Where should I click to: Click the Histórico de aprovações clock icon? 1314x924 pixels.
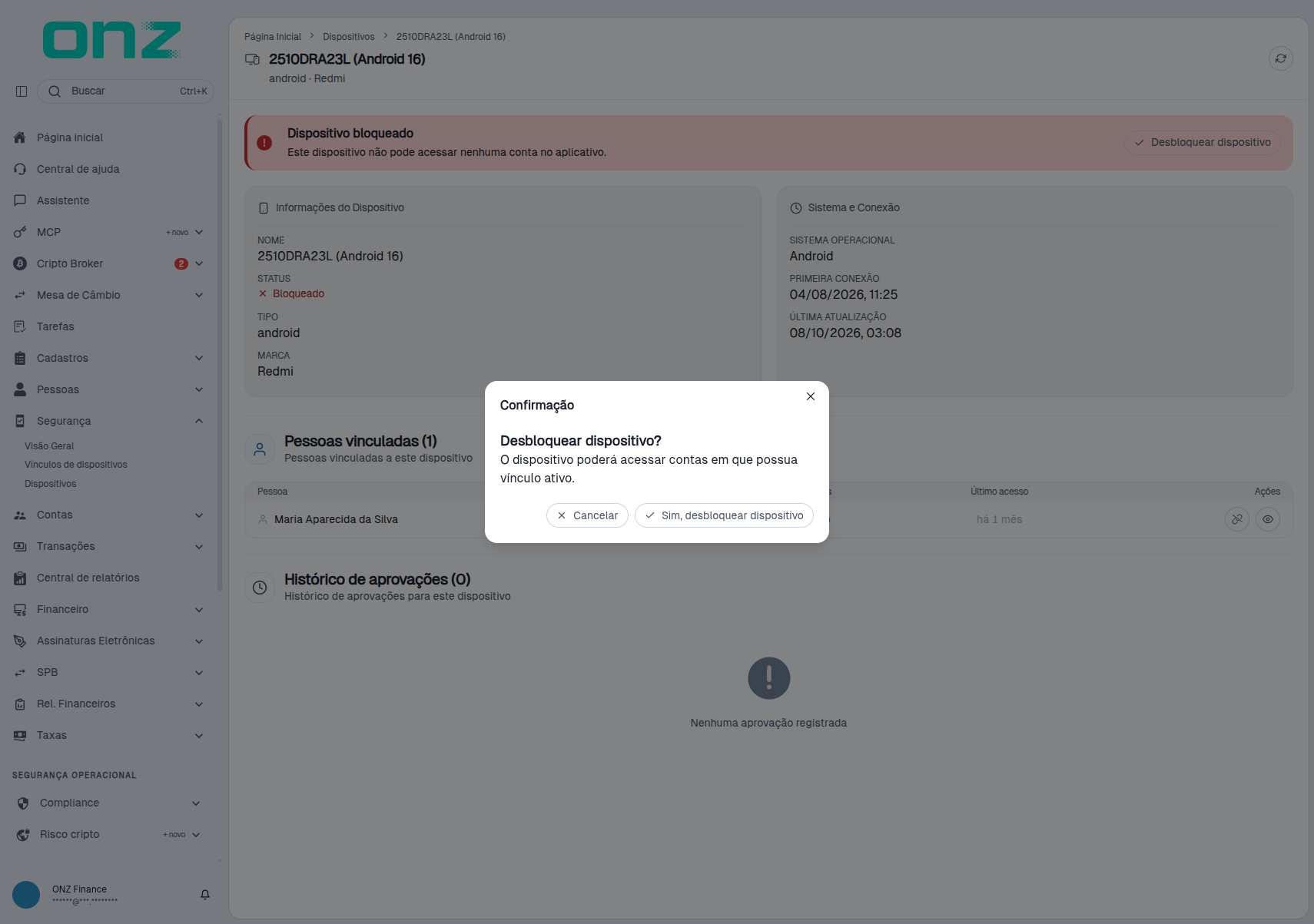coord(260,588)
